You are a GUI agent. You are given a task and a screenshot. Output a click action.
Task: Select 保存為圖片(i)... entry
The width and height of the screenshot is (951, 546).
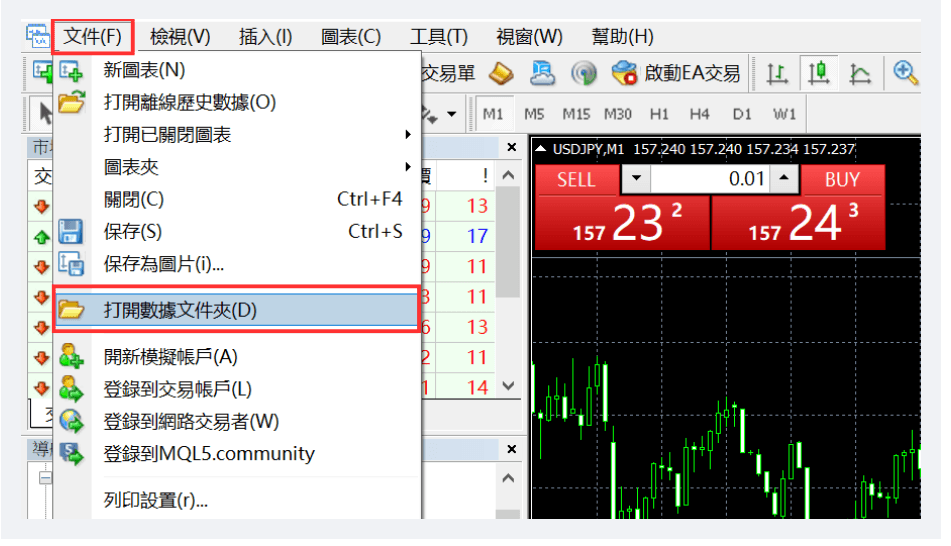237,264
